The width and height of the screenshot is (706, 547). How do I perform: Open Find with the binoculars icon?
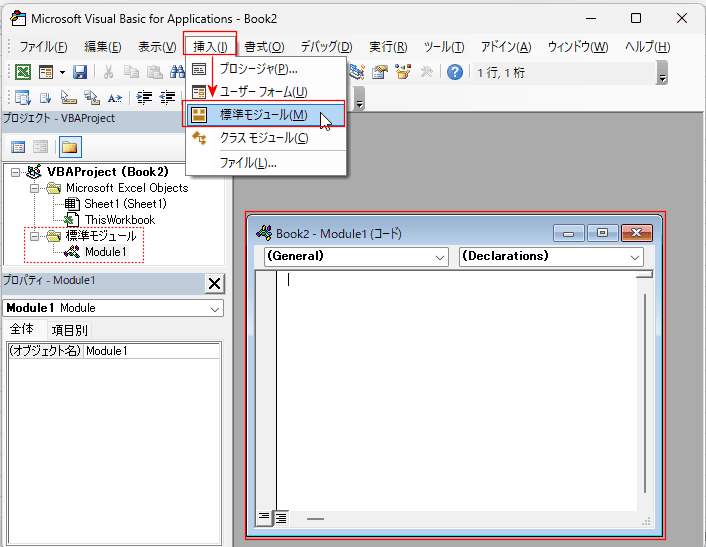coord(177,72)
